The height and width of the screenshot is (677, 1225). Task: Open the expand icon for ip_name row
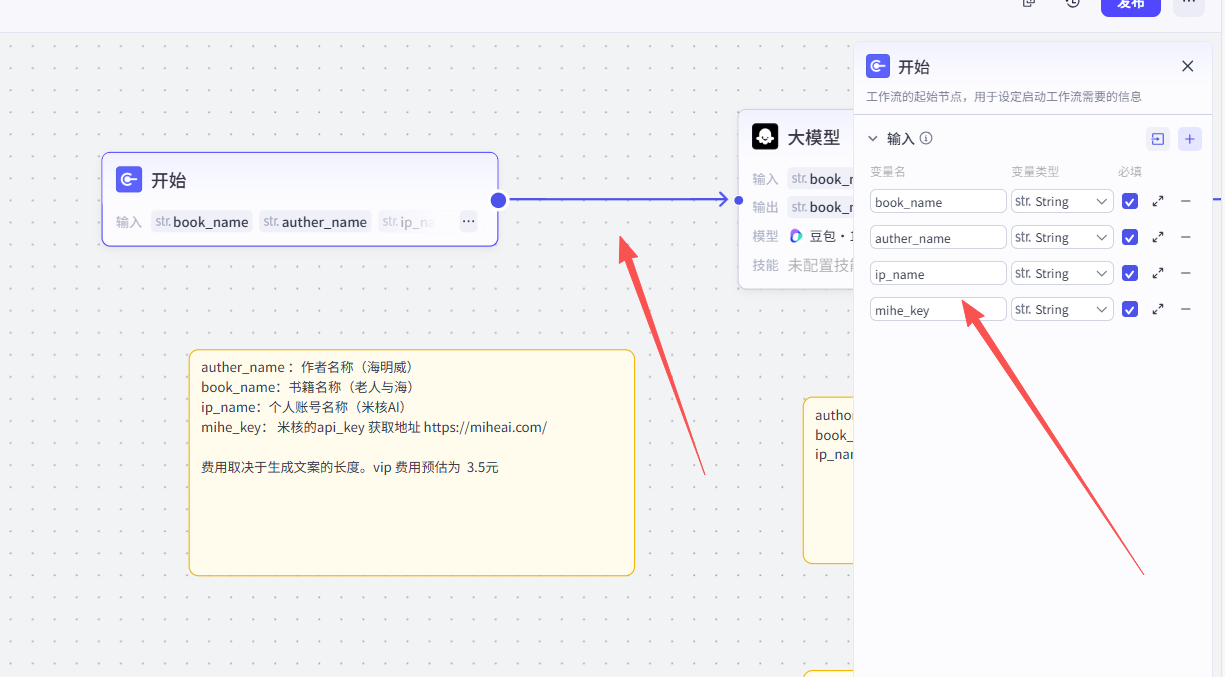point(1157,273)
